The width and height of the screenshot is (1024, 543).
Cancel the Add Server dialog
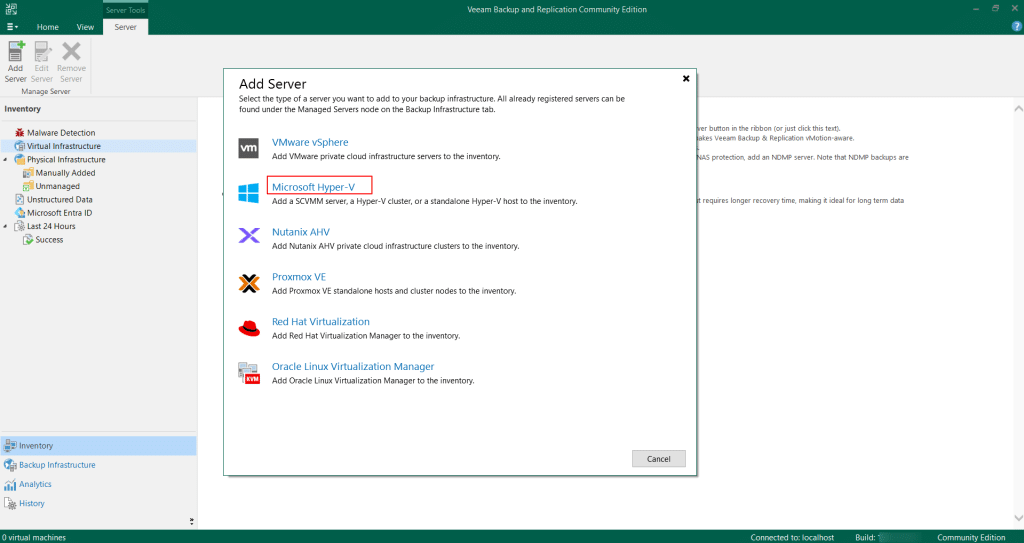(658, 459)
